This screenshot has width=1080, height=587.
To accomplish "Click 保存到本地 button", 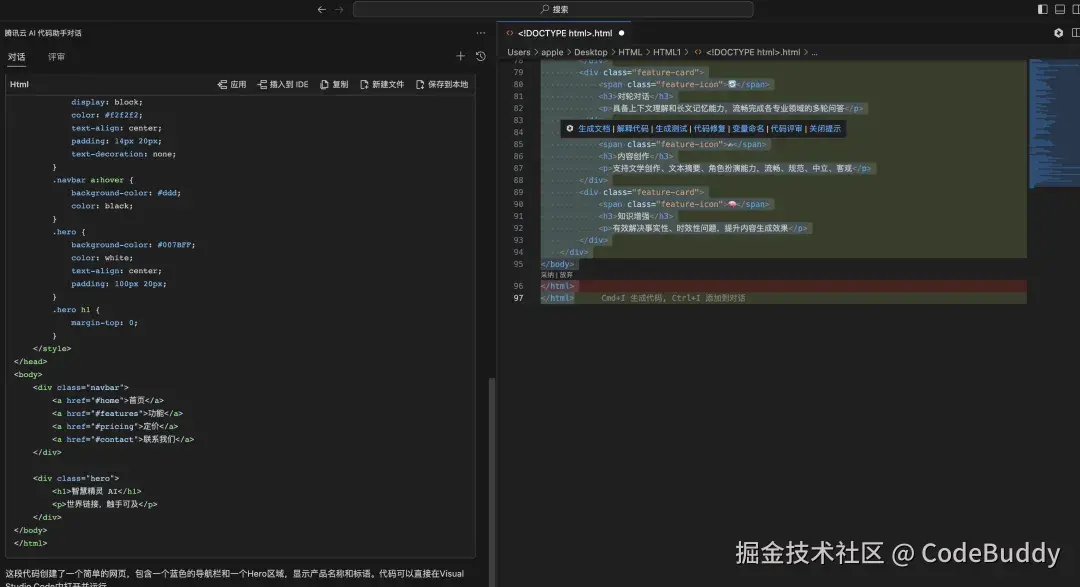I will [442, 85].
